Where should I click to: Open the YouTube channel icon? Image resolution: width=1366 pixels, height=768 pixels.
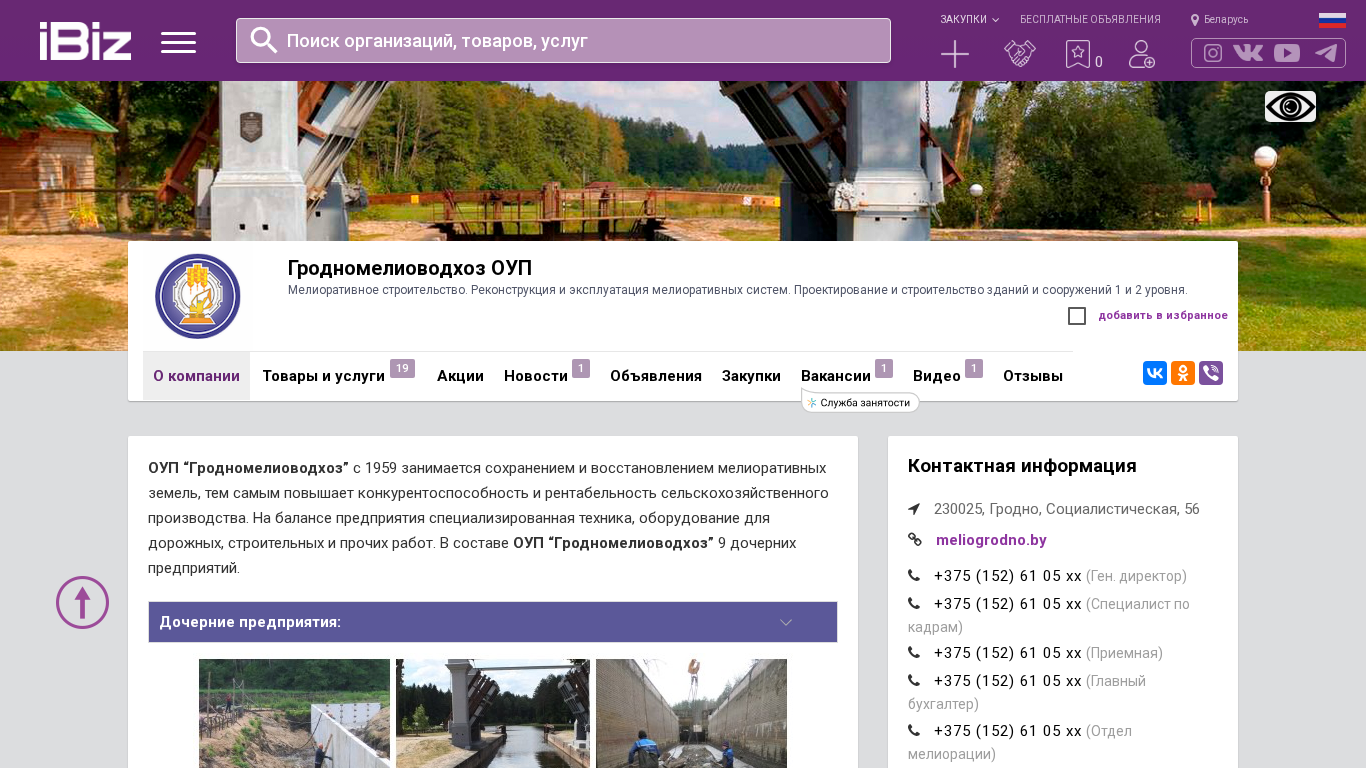point(1287,53)
